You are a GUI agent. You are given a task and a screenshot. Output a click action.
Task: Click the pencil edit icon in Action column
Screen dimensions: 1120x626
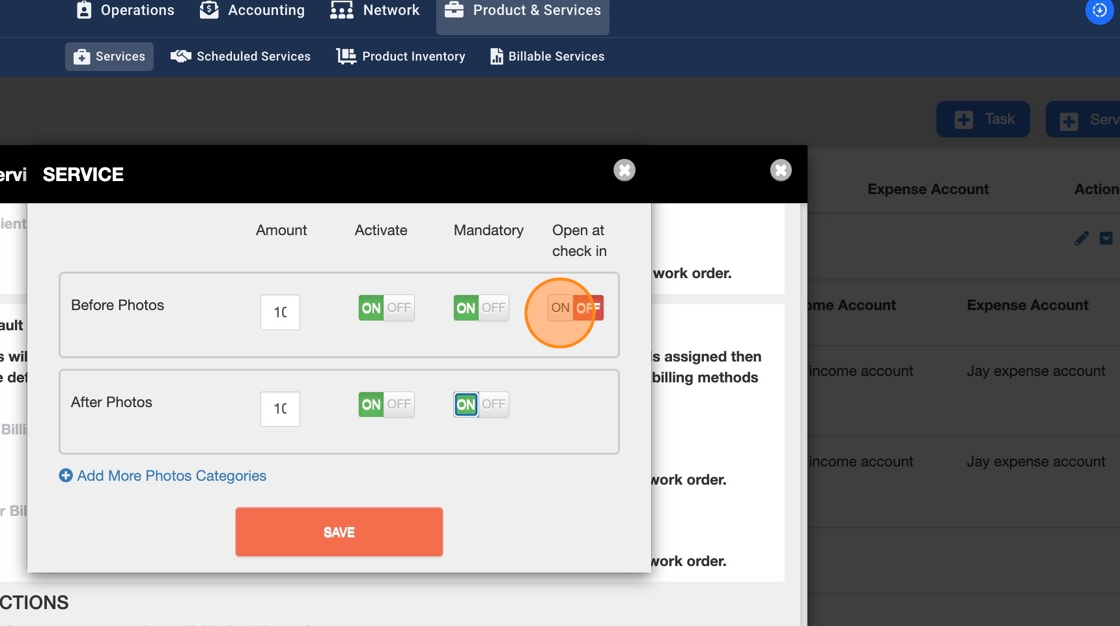click(1082, 239)
